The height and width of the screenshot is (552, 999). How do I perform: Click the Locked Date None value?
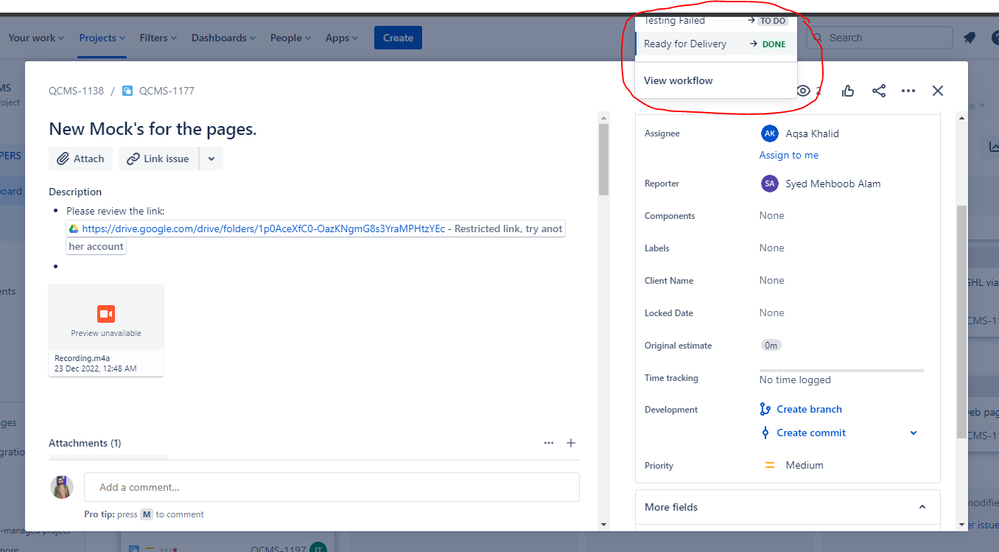(772, 313)
